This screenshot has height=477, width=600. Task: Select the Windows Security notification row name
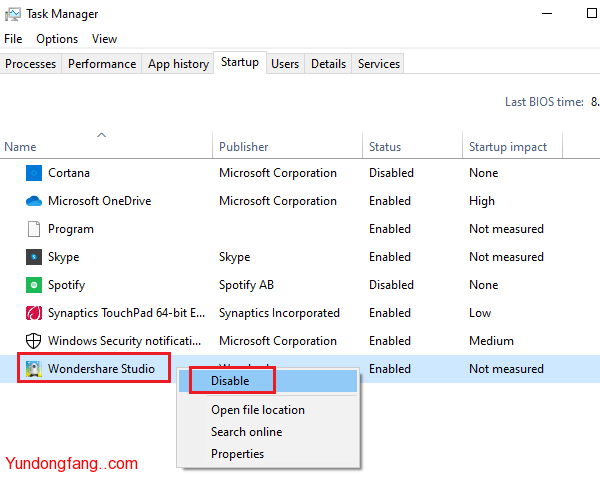coord(124,341)
